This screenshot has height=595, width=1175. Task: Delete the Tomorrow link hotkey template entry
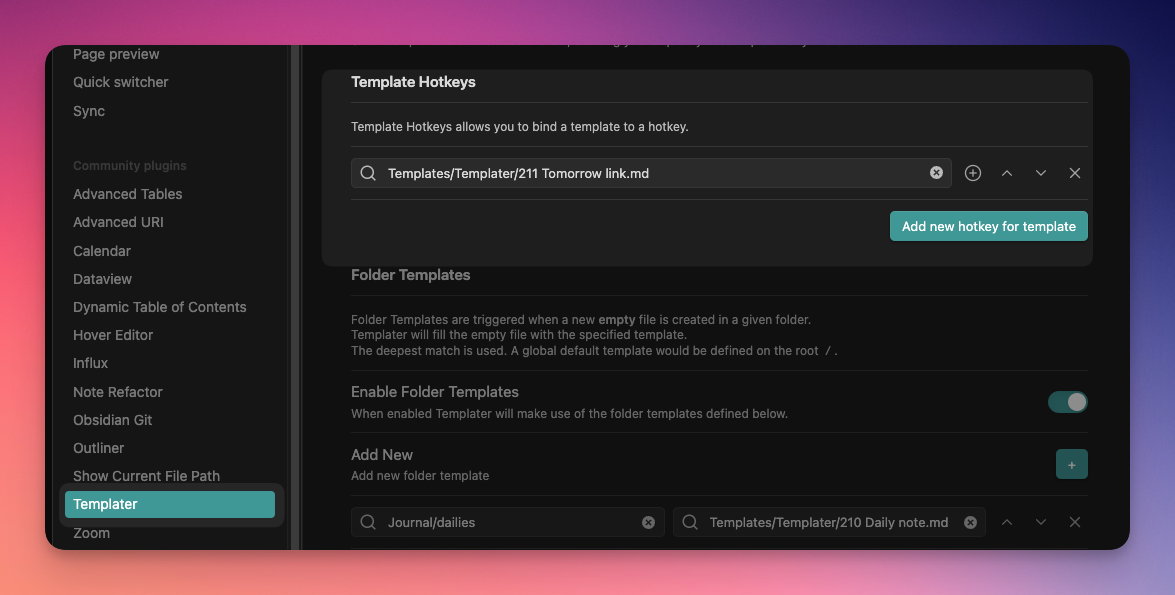pos(1075,173)
